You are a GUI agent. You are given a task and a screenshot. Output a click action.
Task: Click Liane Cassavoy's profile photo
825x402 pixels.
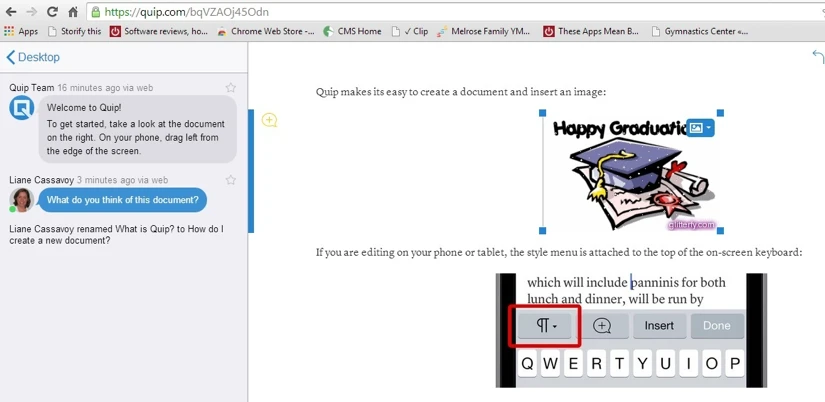(x=21, y=200)
